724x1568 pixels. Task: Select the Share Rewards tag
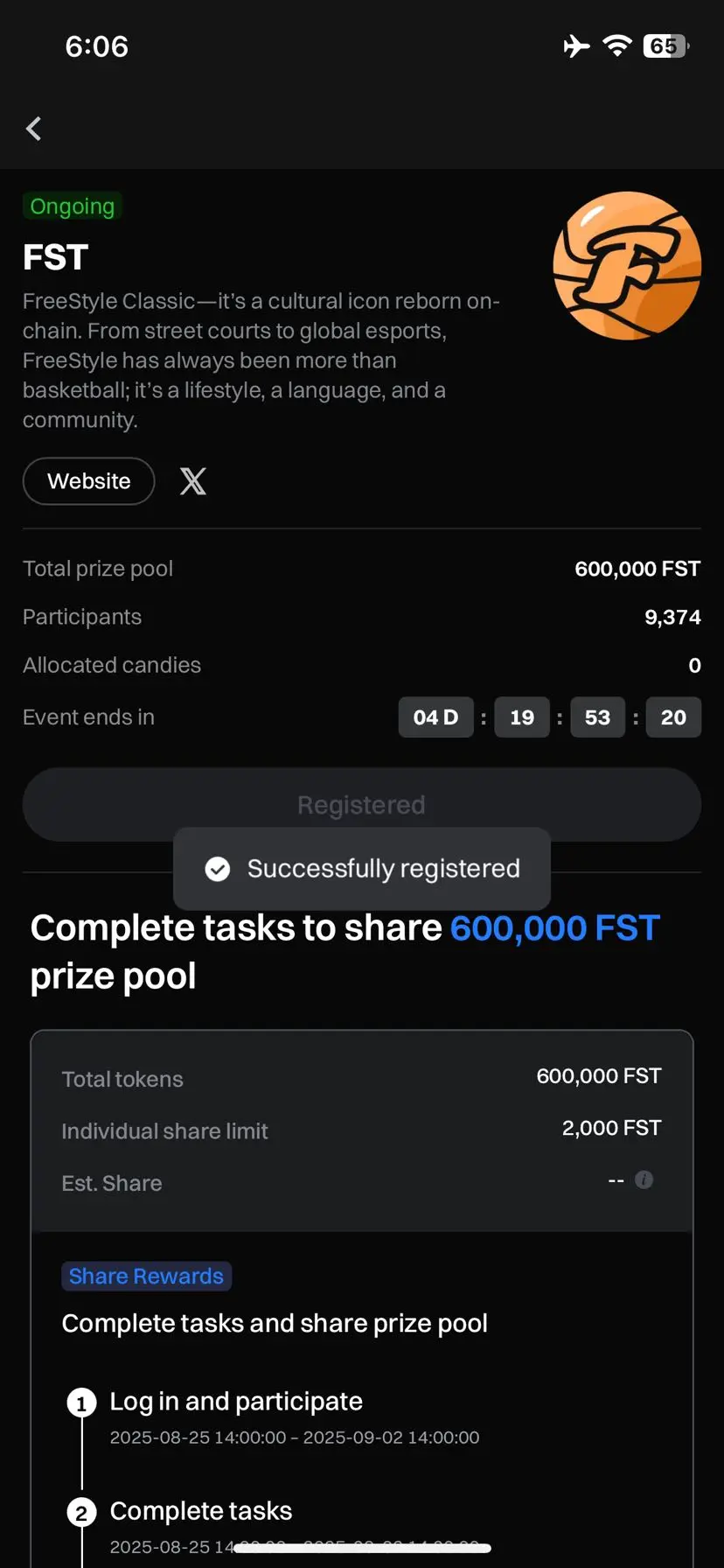(146, 1276)
